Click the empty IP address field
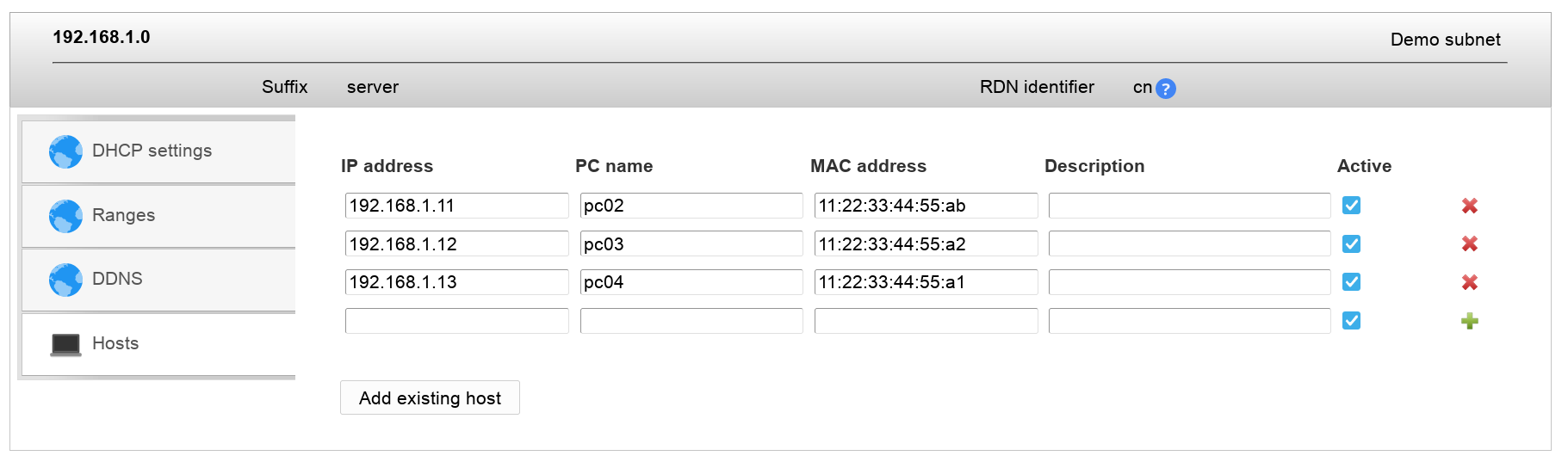This screenshot has width=1568, height=462. click(x=456, y=321)
